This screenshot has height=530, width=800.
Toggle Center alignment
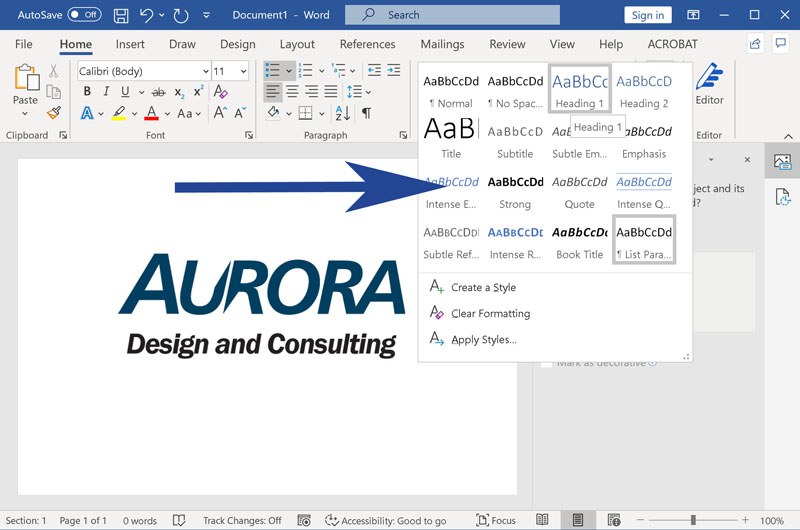(x=292, y=92)
